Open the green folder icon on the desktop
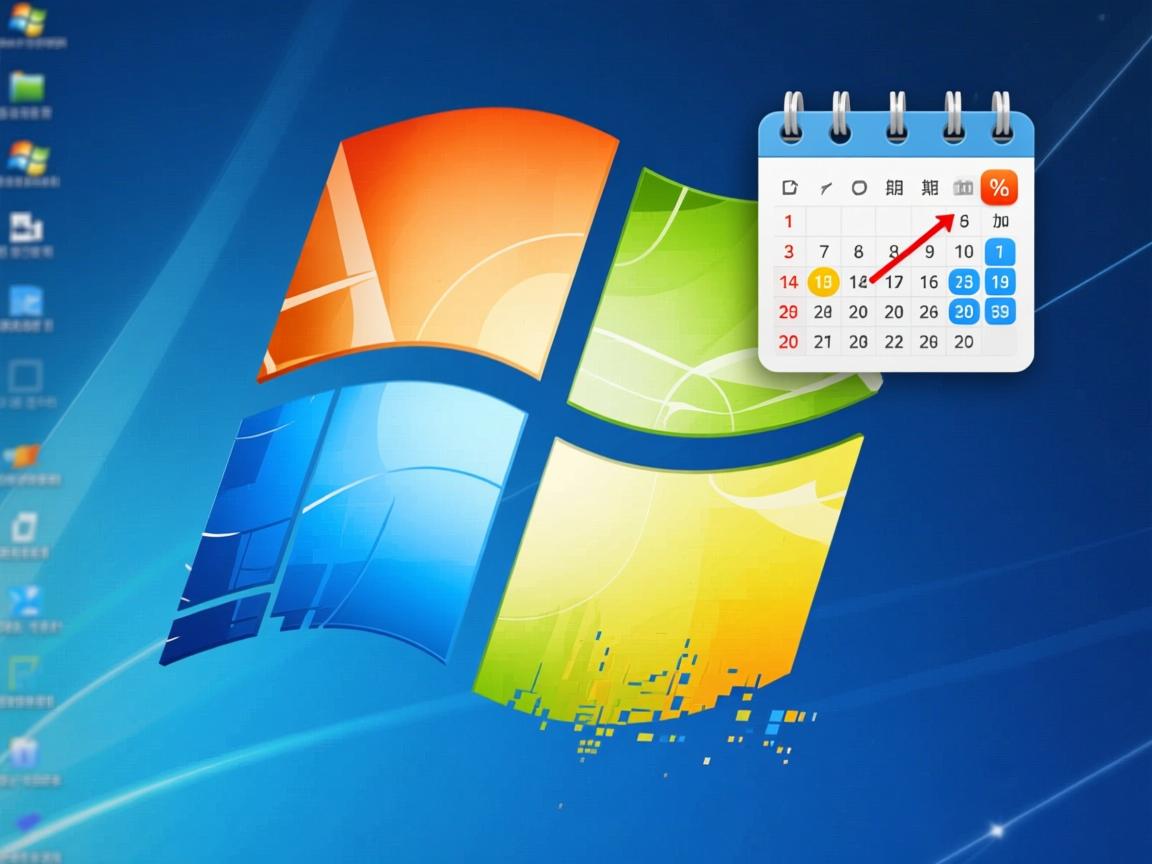The height and width of the screenshot is (864, 1152). tap(25, 78)
